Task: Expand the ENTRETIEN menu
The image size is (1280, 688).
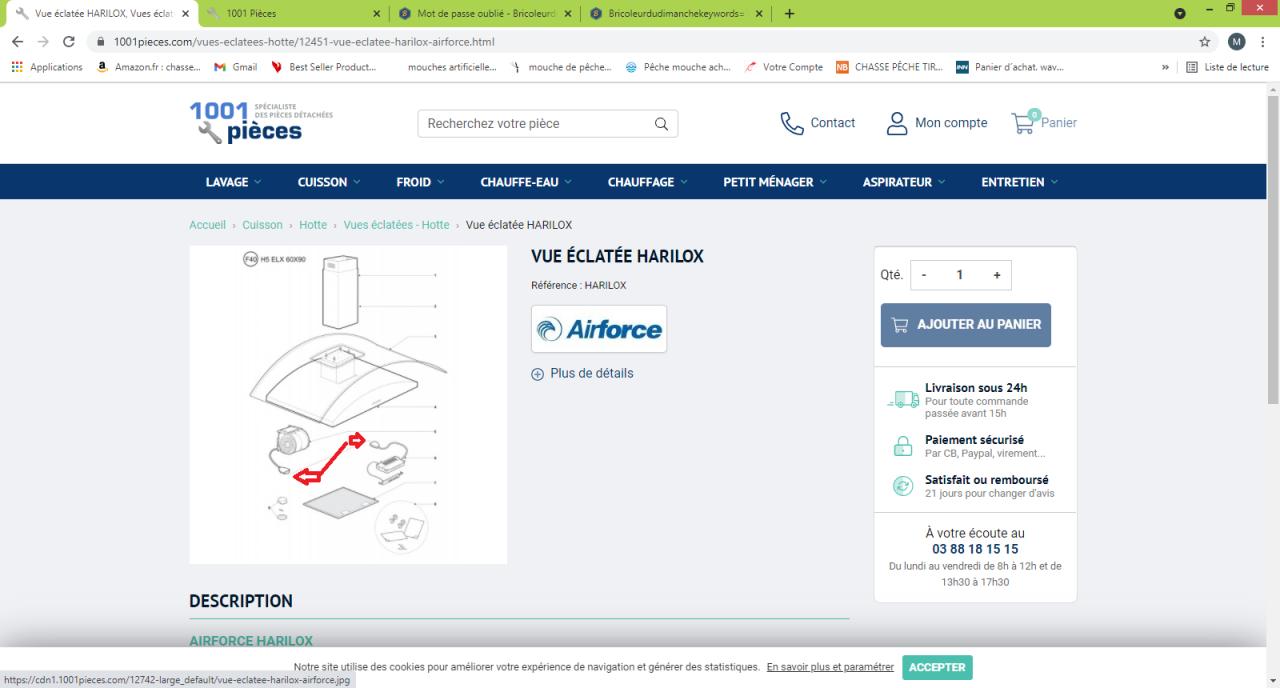Action: tap(1019, 182)
